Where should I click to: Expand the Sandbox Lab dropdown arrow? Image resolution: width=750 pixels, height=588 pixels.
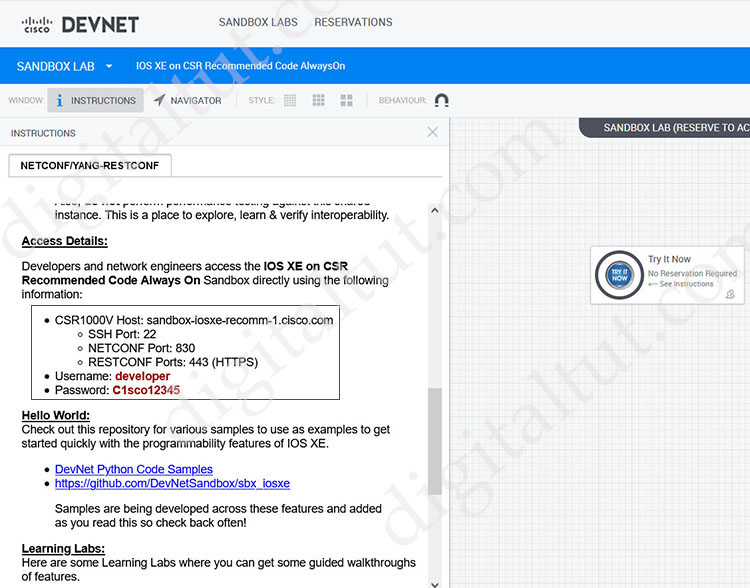pyautogui.click(x=109, y=66)
